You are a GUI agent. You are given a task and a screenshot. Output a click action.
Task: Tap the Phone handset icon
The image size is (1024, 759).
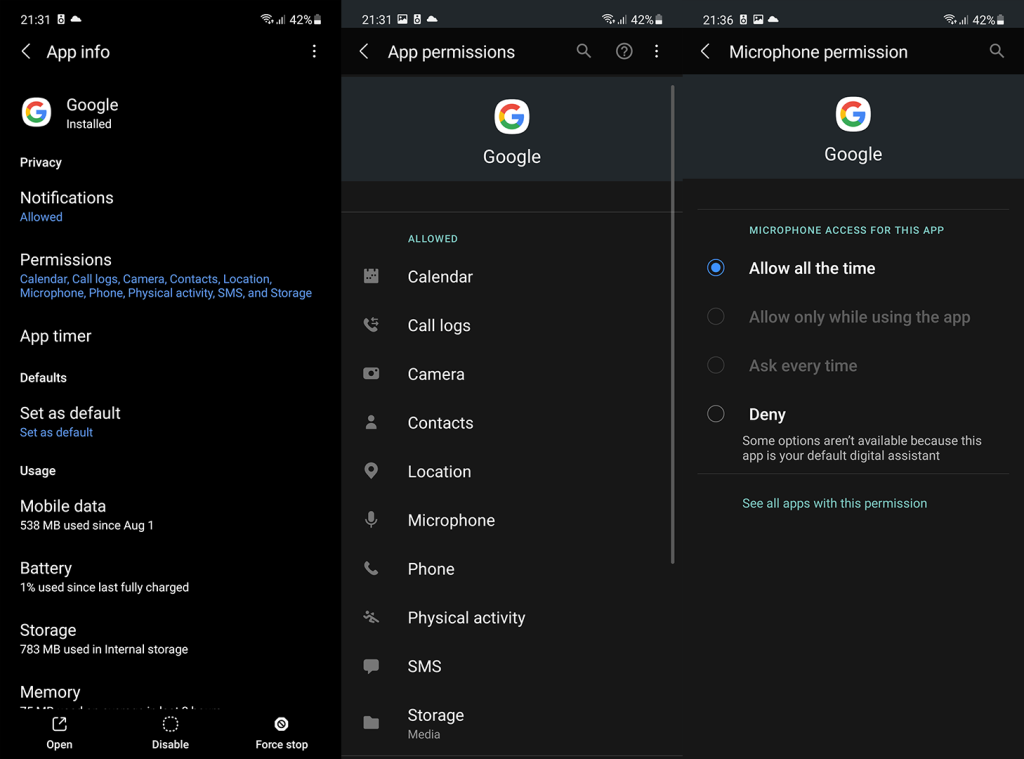(371, 568)
